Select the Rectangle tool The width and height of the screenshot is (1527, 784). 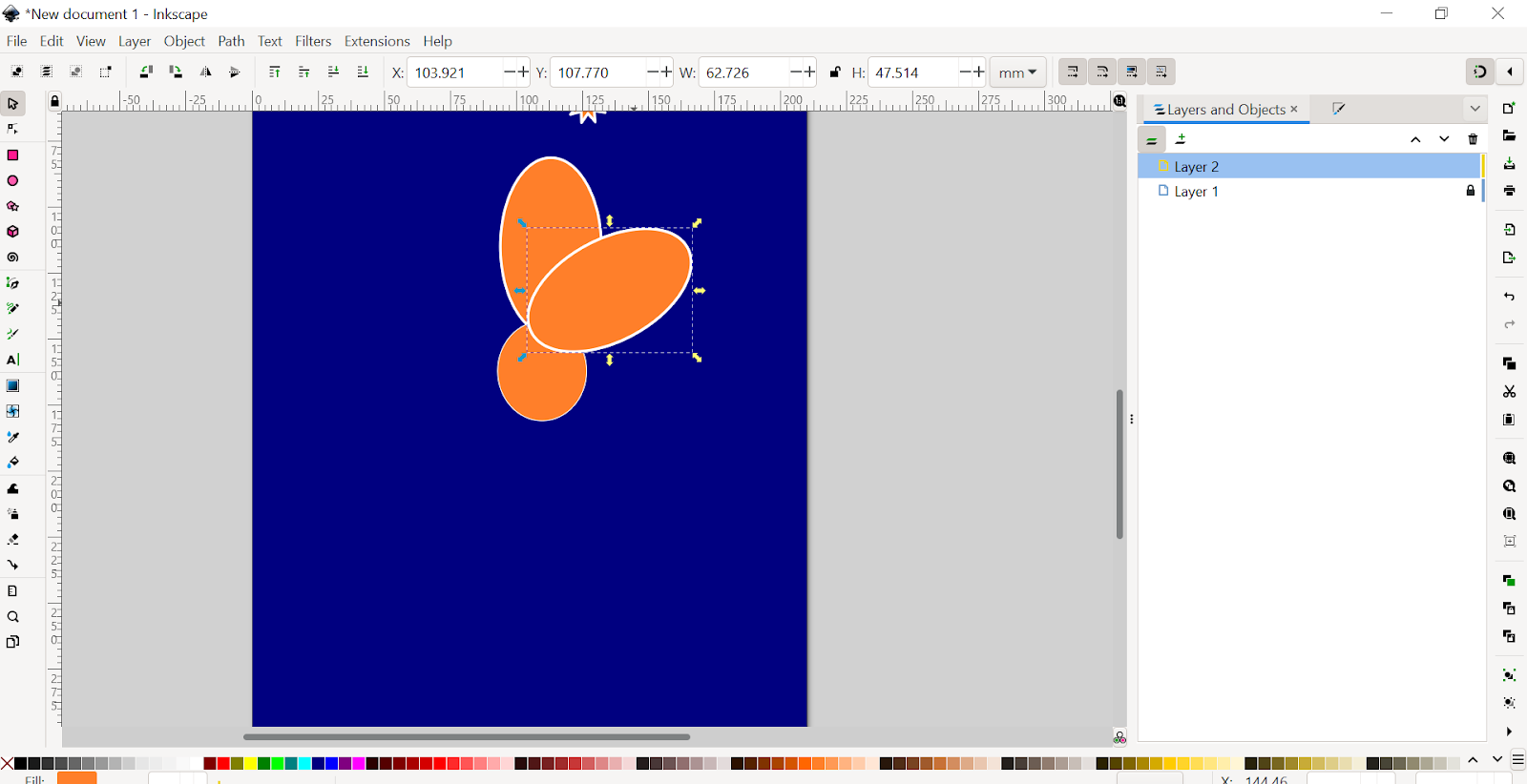click(x=12, y=155)
